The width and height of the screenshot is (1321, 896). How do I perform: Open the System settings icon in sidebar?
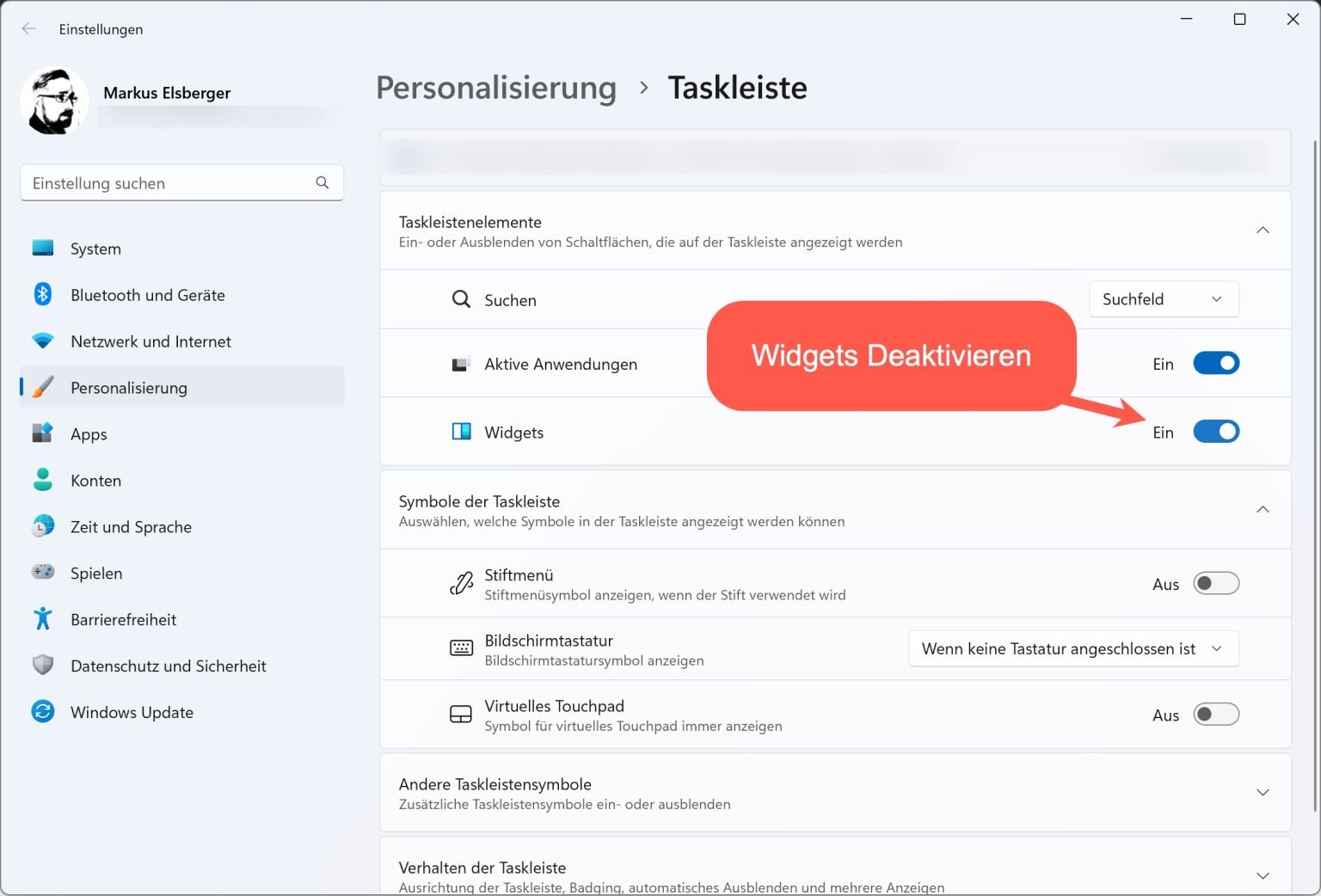click(43, 249)
